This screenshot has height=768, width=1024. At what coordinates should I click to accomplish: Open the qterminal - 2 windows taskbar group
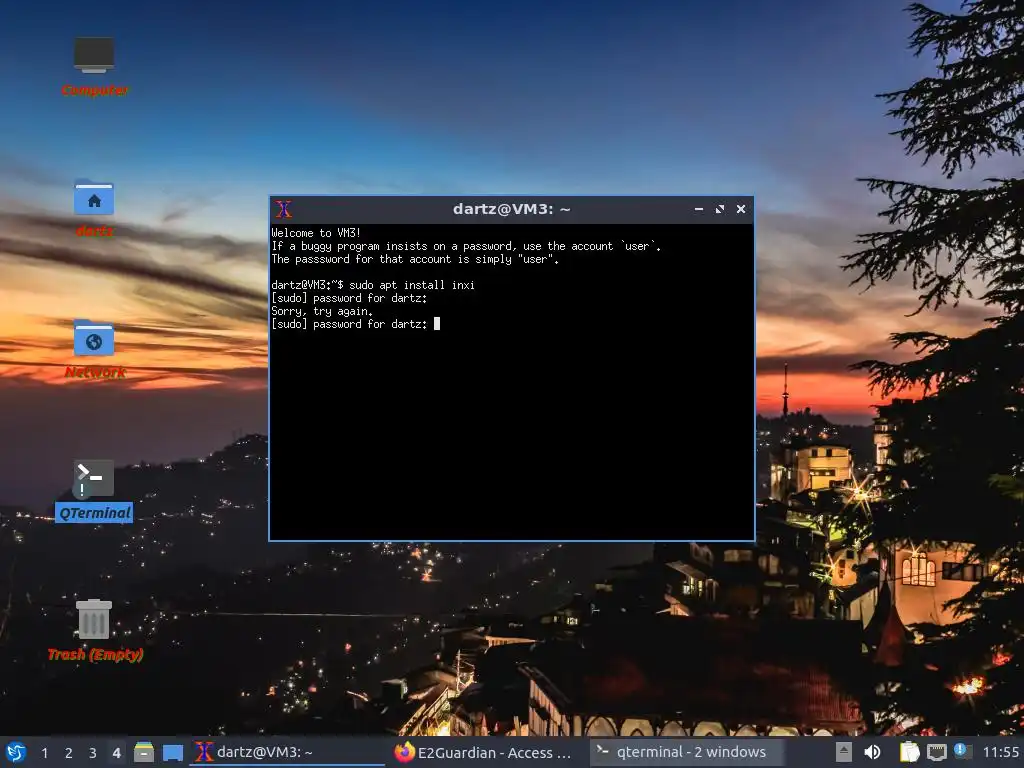coord(686,752)
